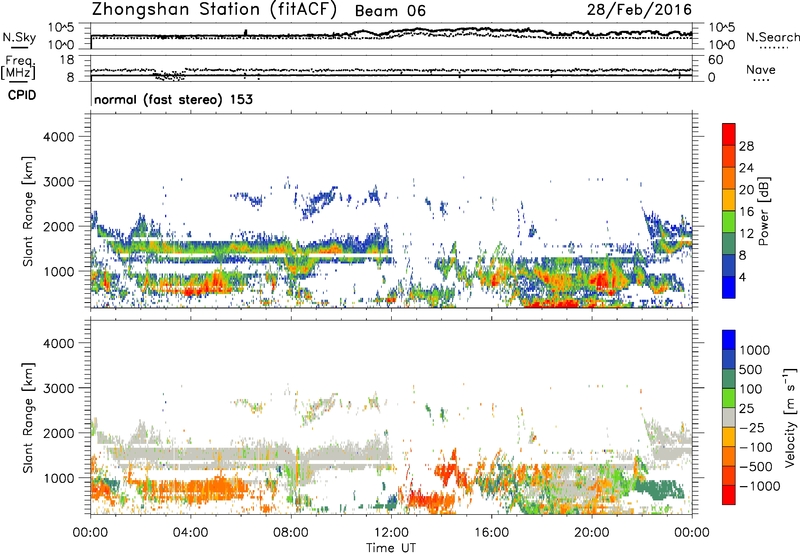This screenshot has width=800, height=554.
Task: Click the 'Zhongshan Station (fitACF)' title
Action: tap(214, 10)
